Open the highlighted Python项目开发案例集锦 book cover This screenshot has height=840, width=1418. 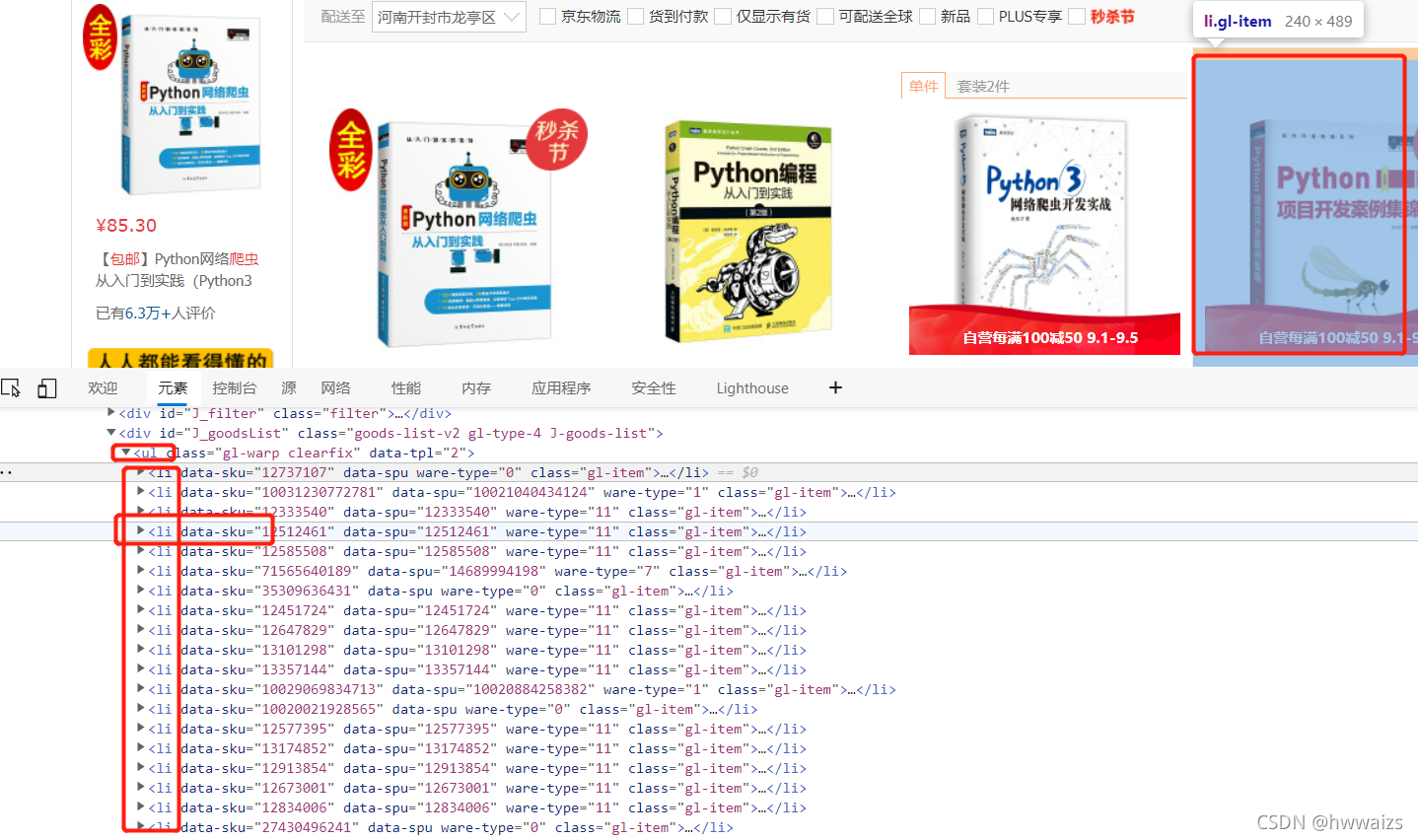point(1312,236)
